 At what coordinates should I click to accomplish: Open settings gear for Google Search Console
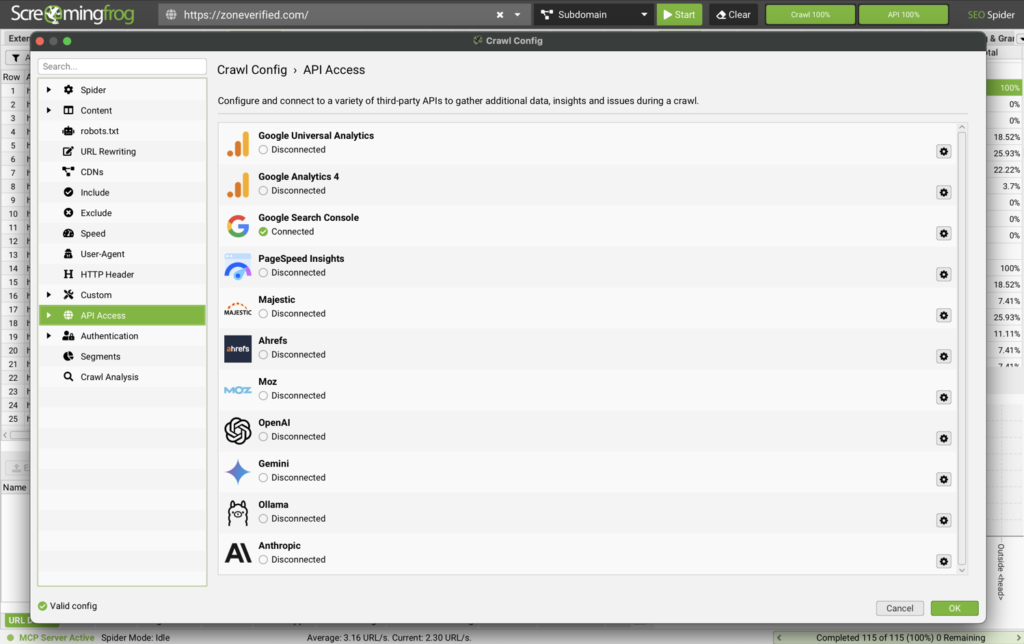[943, 234]
